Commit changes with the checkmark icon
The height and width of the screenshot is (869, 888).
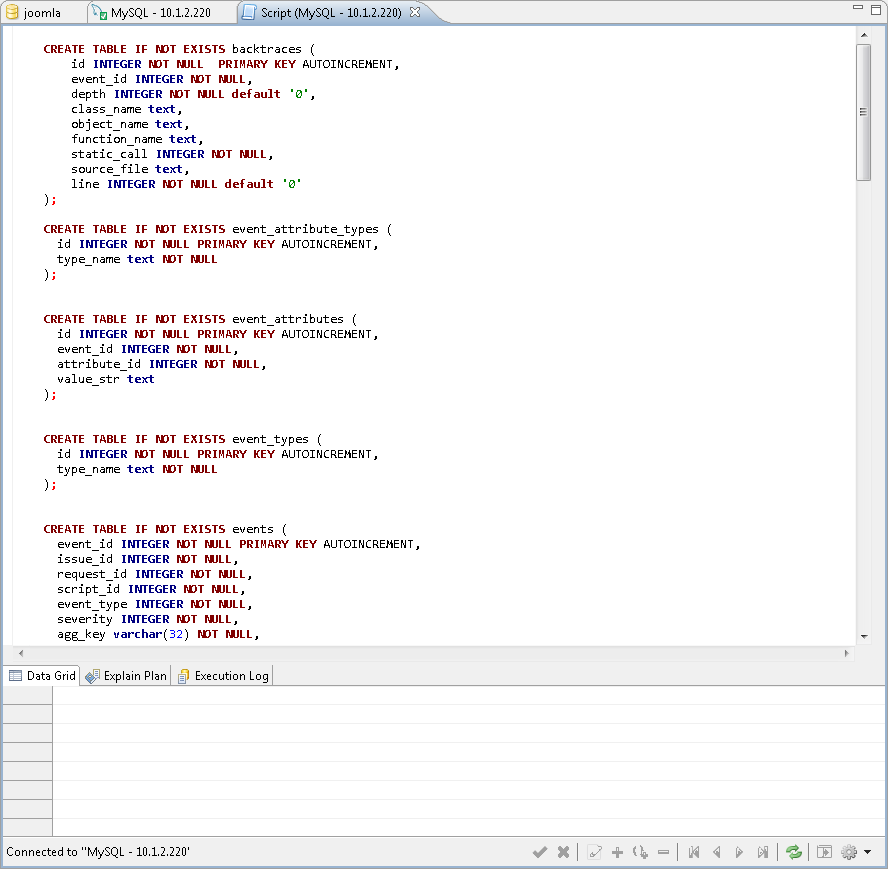click(540, 851)
